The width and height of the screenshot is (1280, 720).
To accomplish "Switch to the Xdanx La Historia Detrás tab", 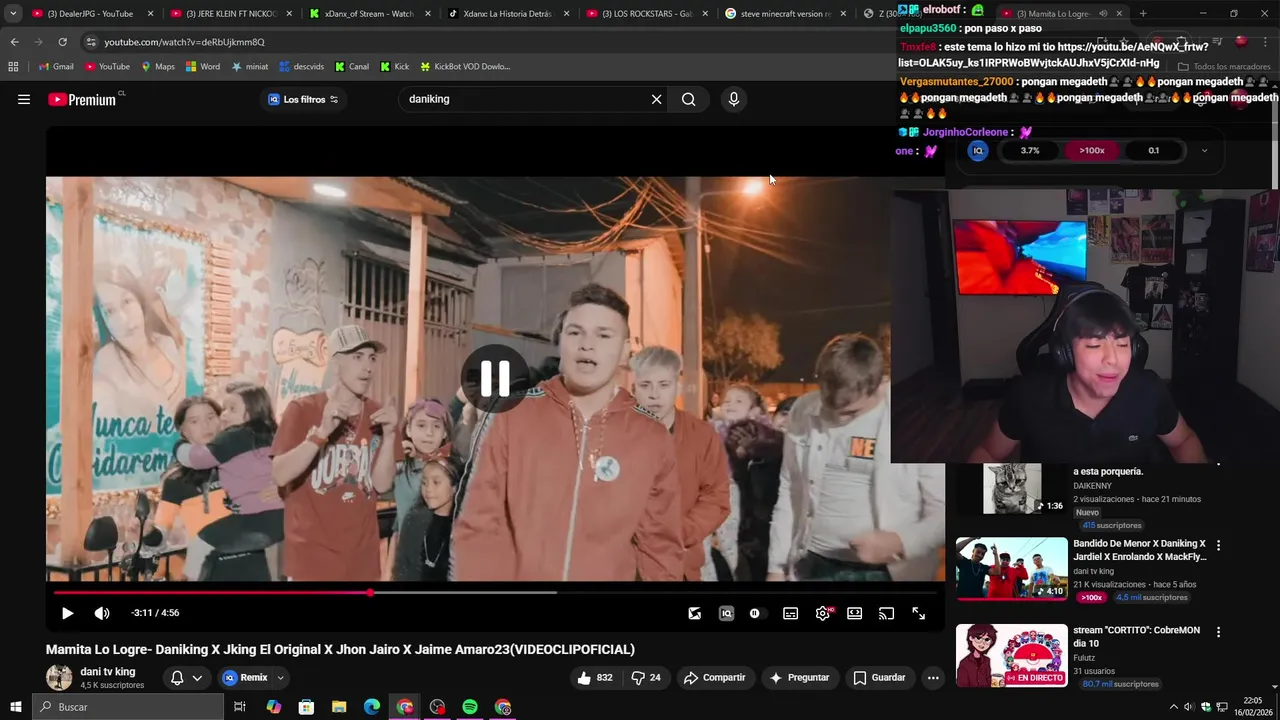I will tap(508, 13).
